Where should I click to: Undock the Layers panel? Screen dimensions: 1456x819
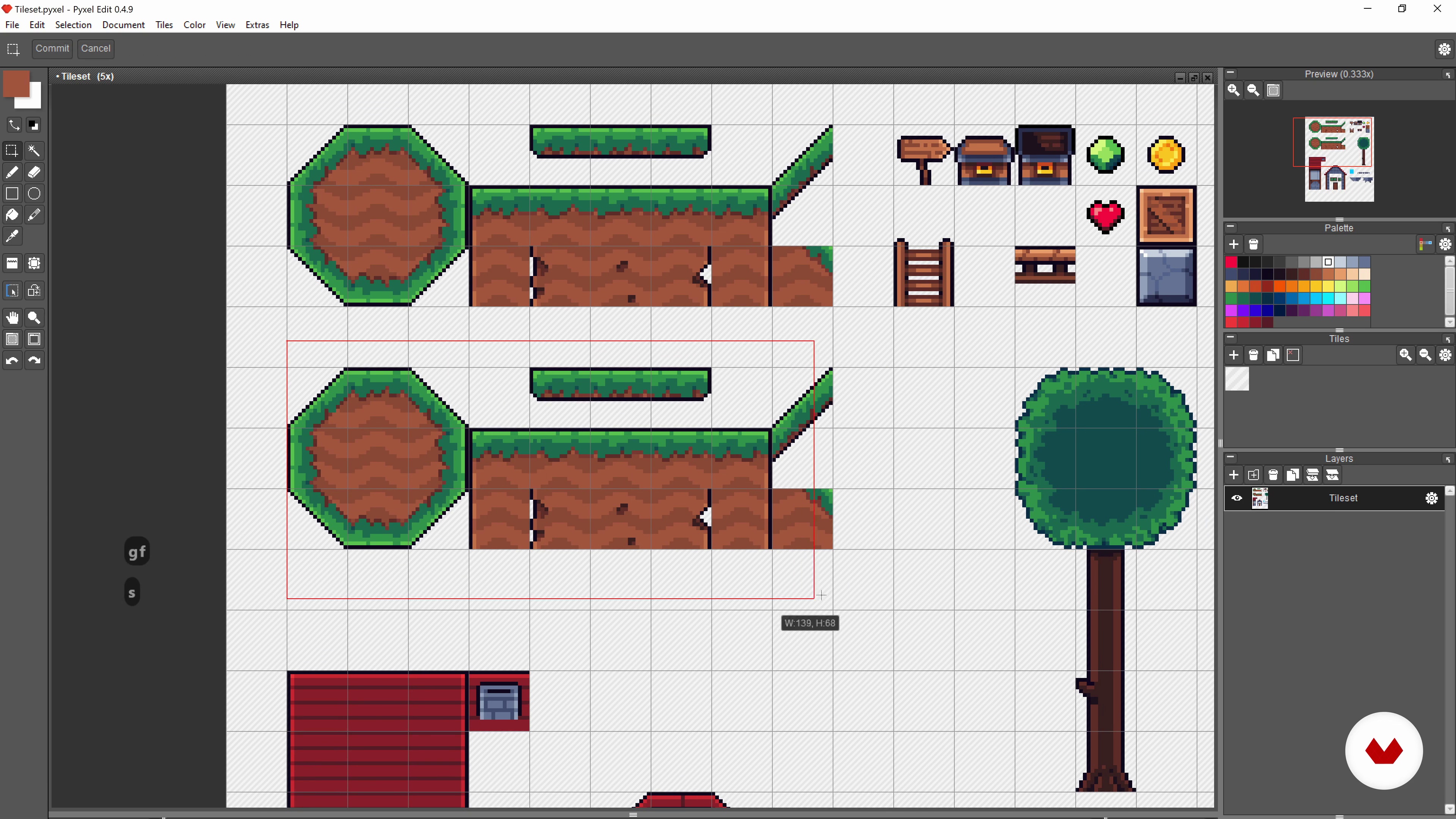click(x=1448, y=459)
